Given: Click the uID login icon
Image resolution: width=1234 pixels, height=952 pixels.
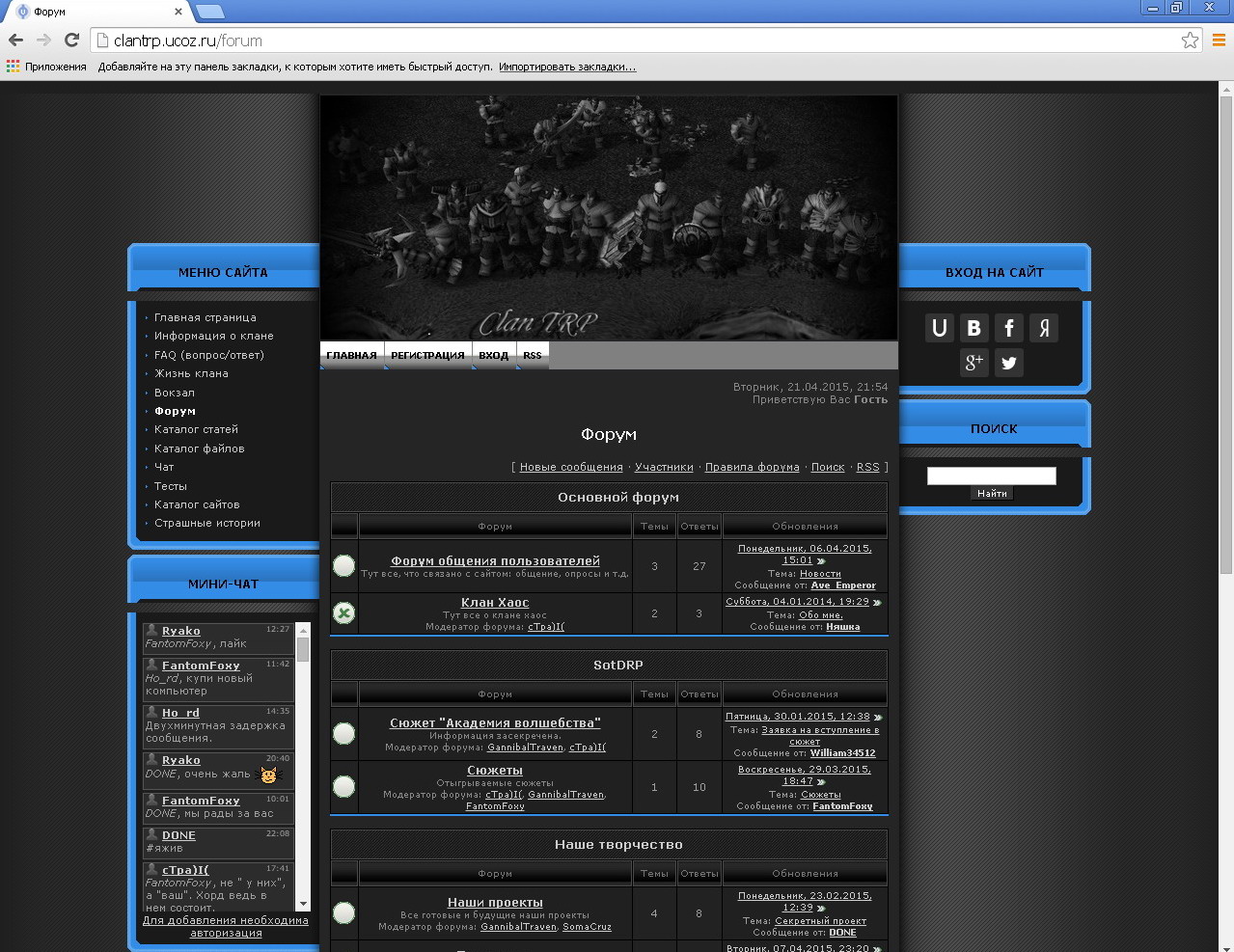Looking at the screenshot, I should 939,328.
